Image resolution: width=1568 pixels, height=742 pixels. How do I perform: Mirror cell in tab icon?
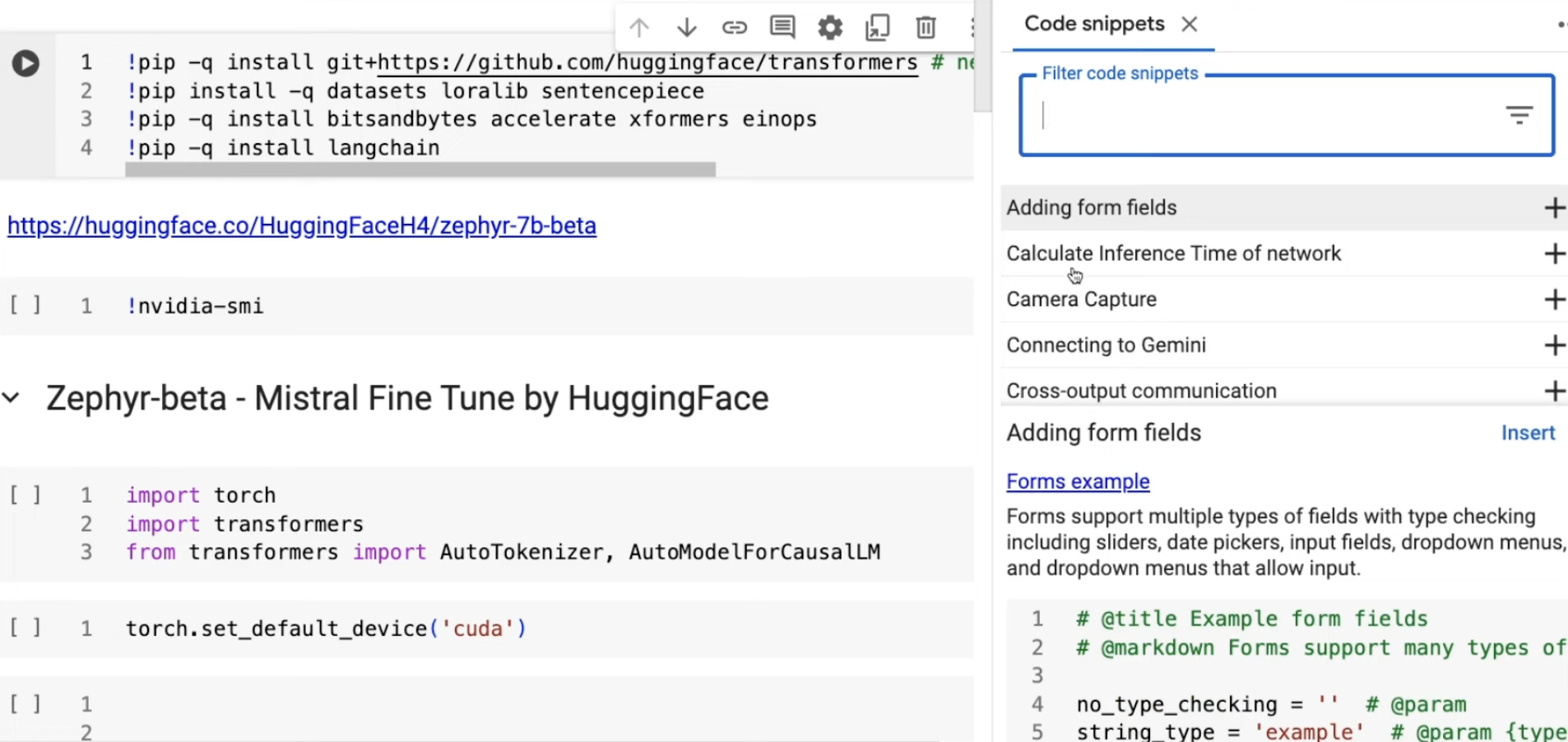[x=878, y=27]
